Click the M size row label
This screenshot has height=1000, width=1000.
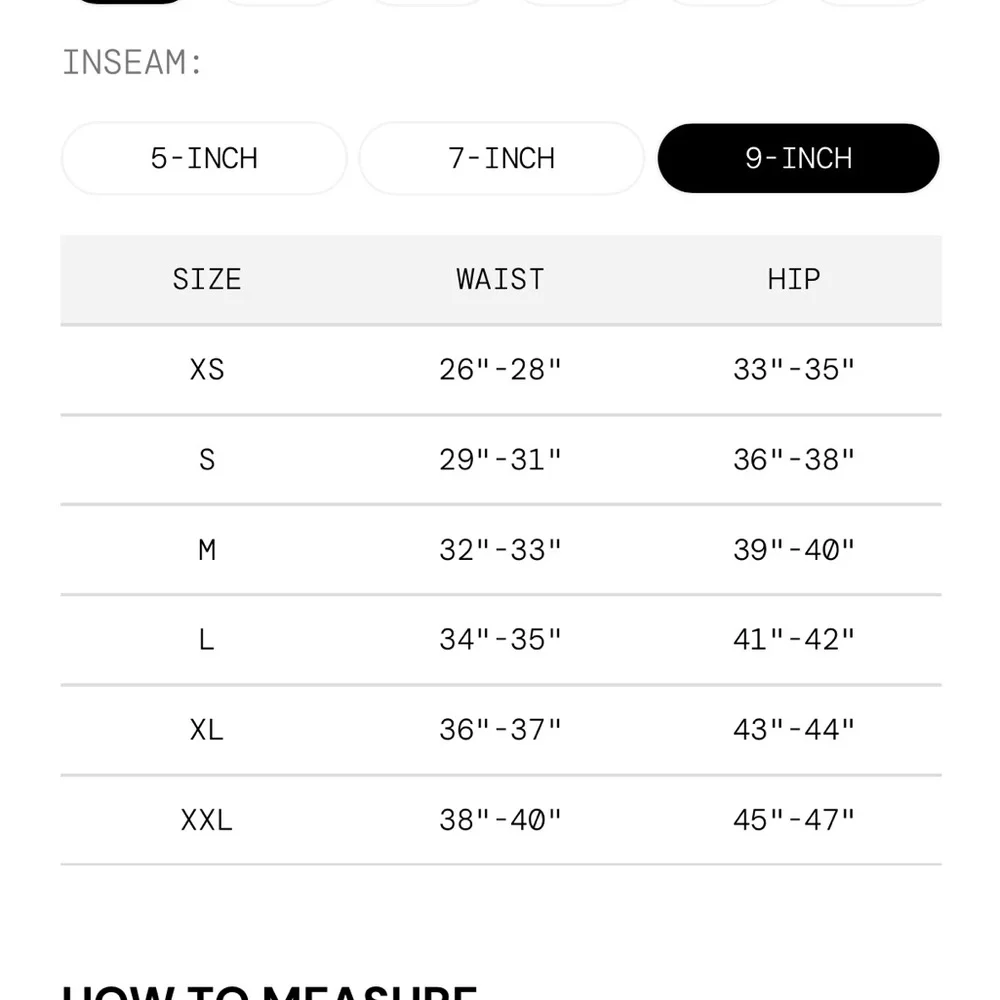pyautogui.click(x=207, y=550)
